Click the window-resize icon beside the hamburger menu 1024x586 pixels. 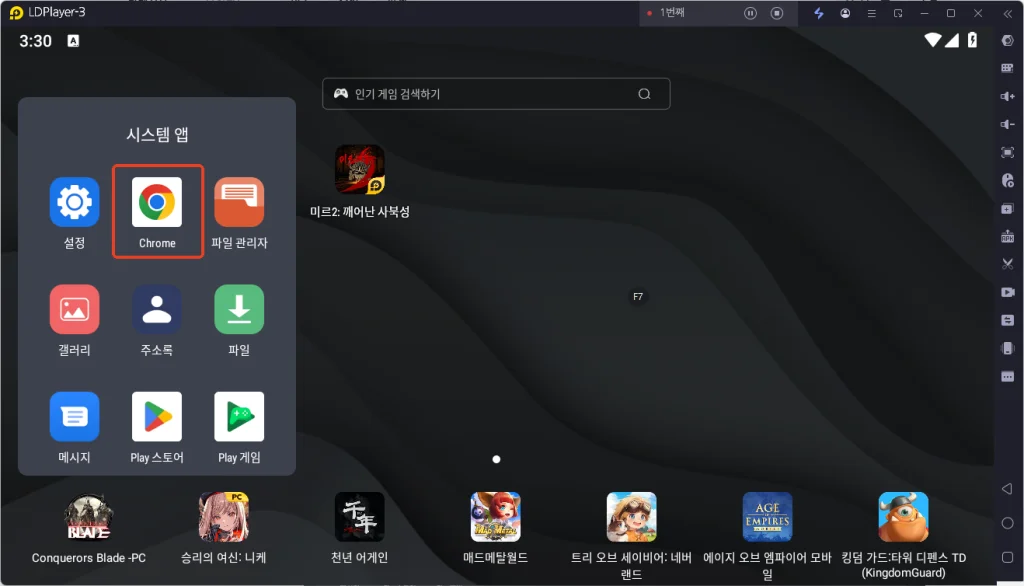[898, 13]
